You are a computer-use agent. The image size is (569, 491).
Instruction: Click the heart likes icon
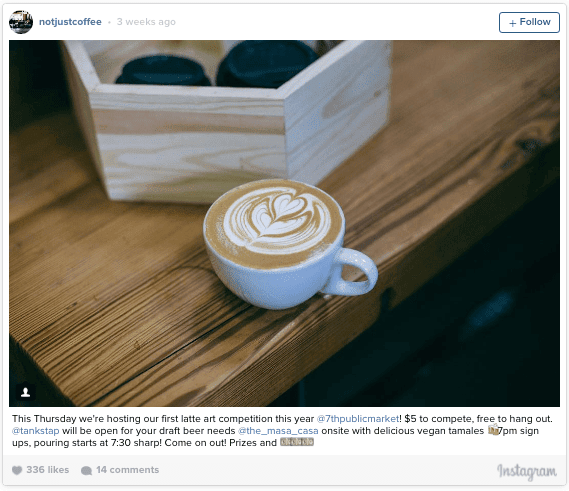[x=17, y=470]
